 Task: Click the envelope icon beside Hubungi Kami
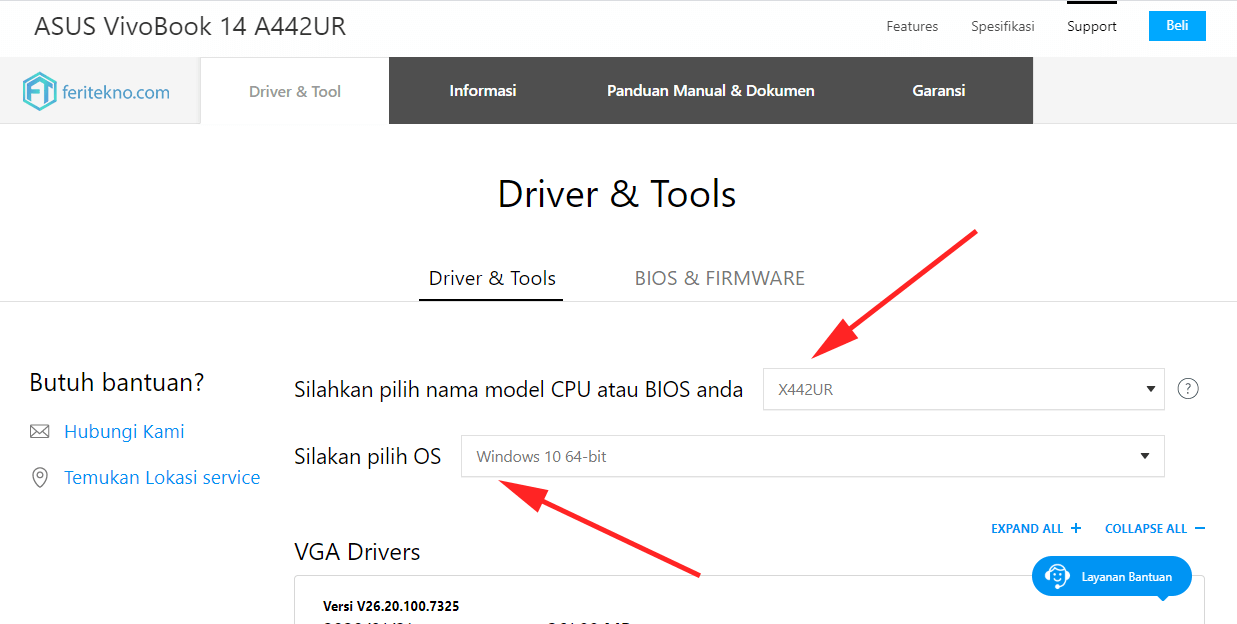(x=40, y=432)
